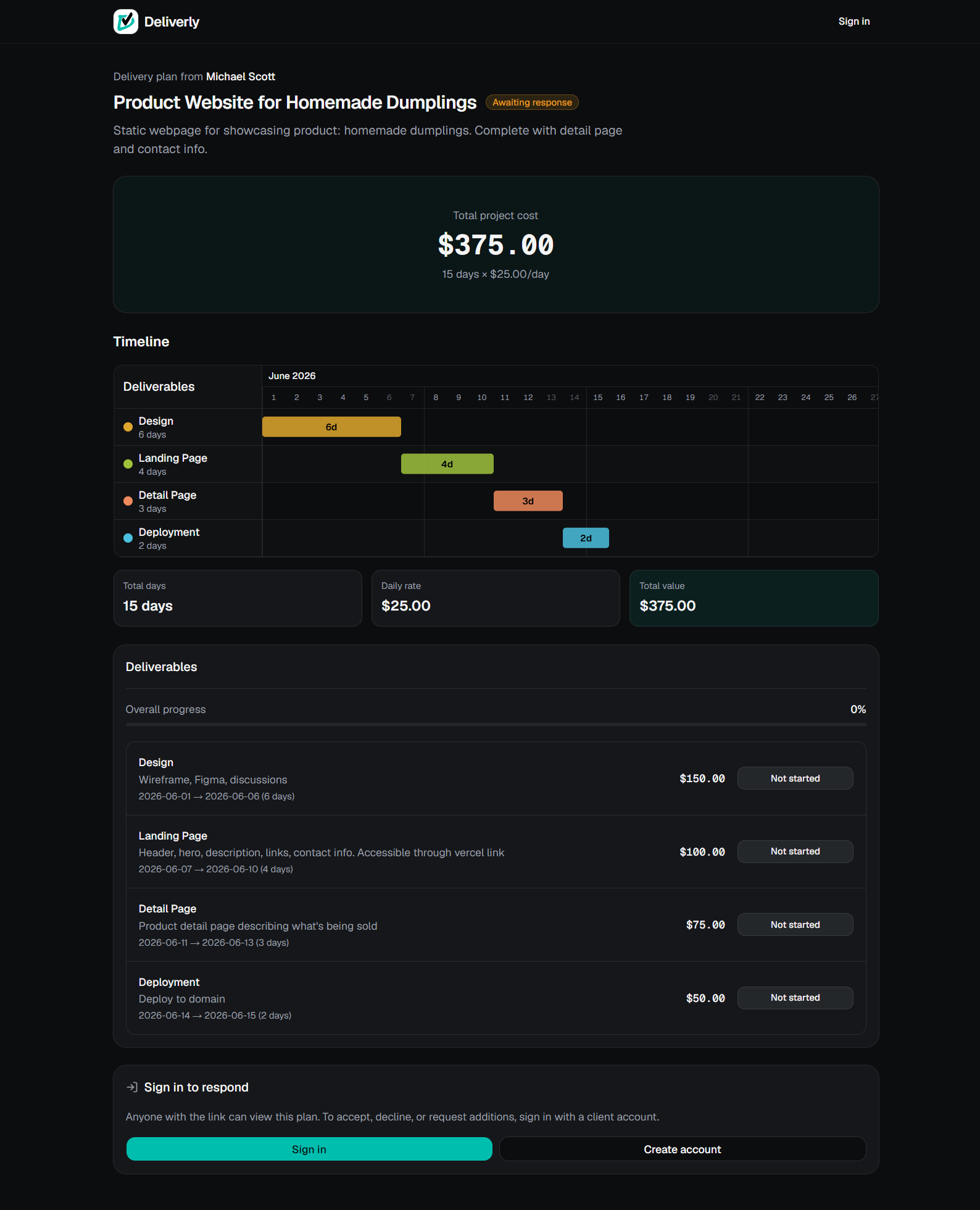Image resolution: width=980 pixels, height=1210 pixels.
Task: Click the Design yellow color dot
Action: click(128, 427)
